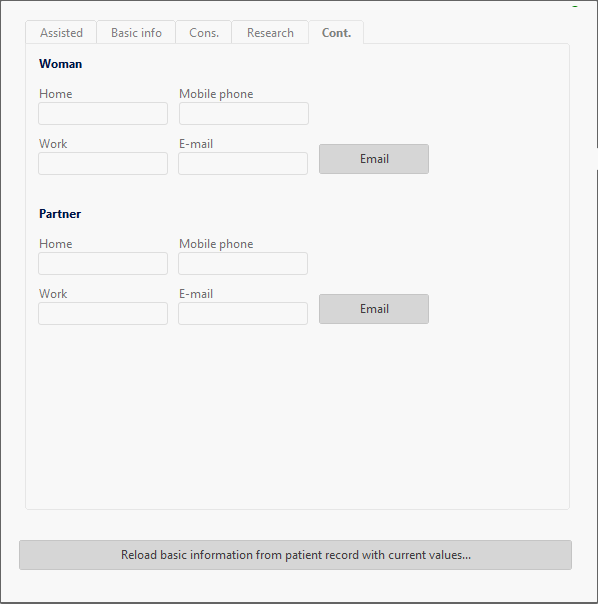Image resolution: width=598 pixels, height=604 pixels.
Task: Click the Mobile phone label in Woman section
Action: 216,94
